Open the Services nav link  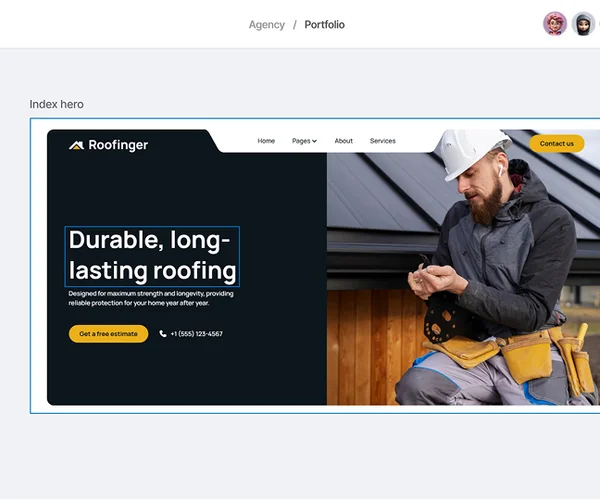tap(383, 141)
